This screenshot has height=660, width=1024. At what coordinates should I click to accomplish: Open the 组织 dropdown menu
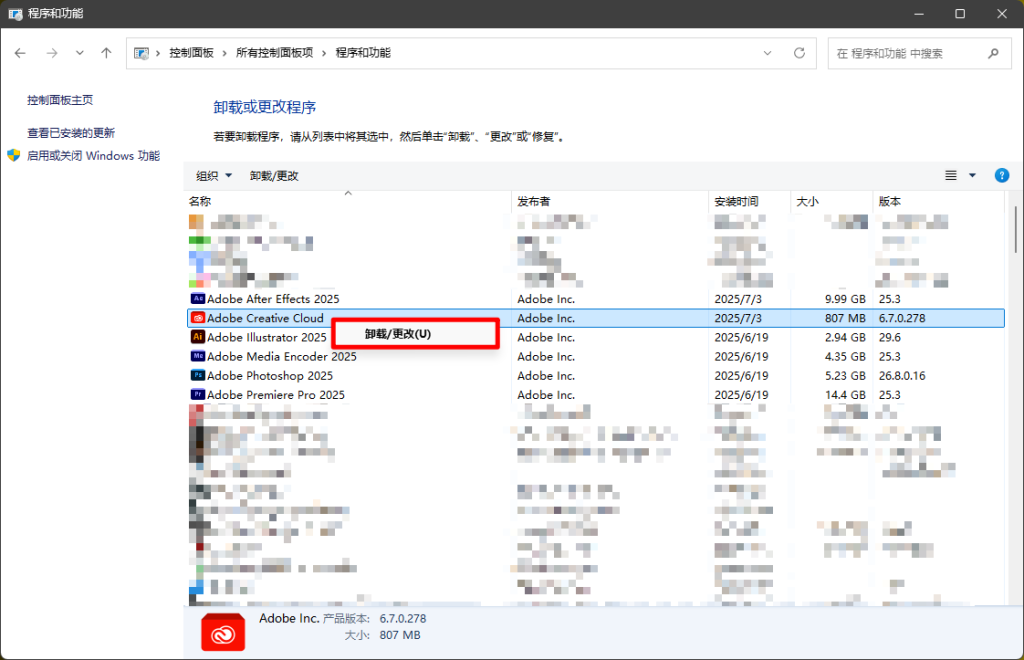click(x=214, y=176)
